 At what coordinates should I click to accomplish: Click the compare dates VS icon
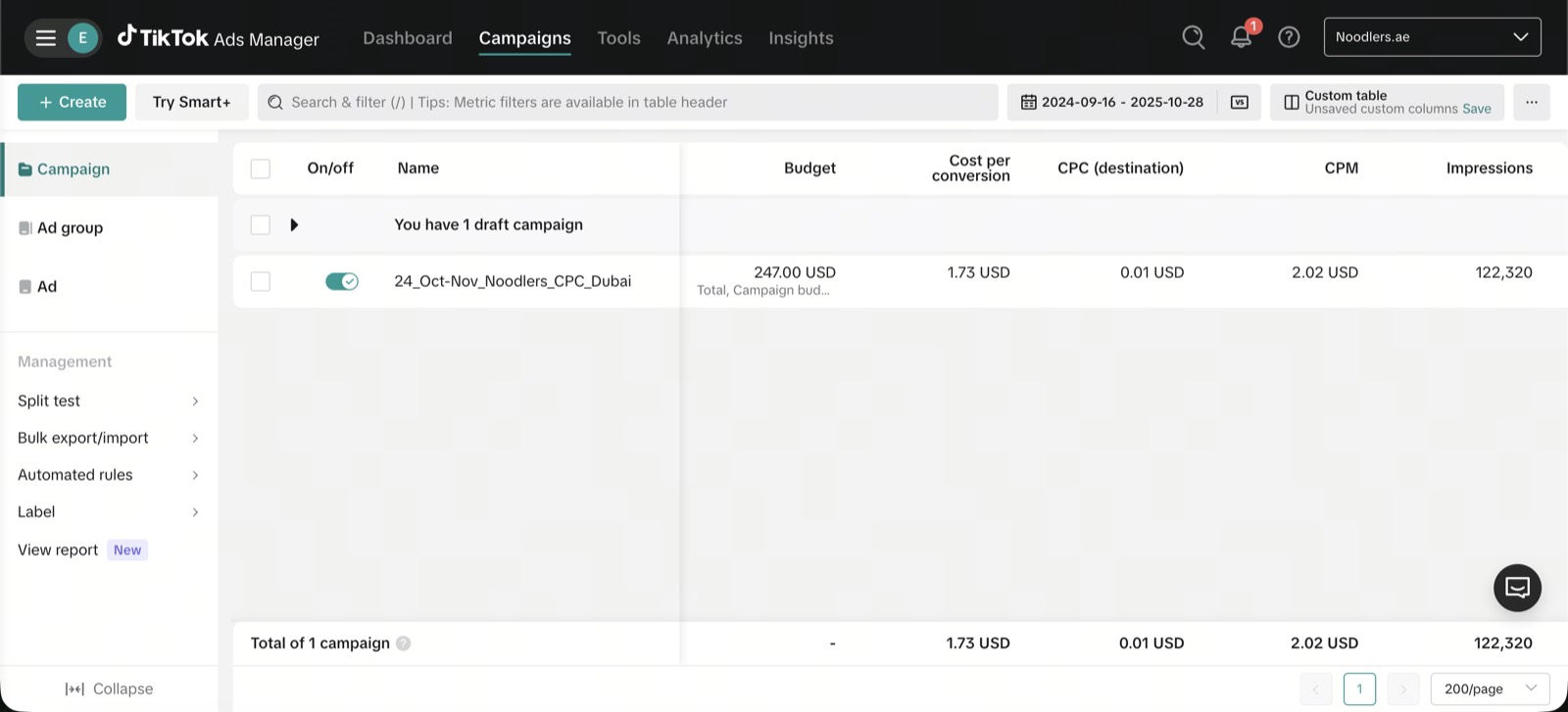(1240, 102)
